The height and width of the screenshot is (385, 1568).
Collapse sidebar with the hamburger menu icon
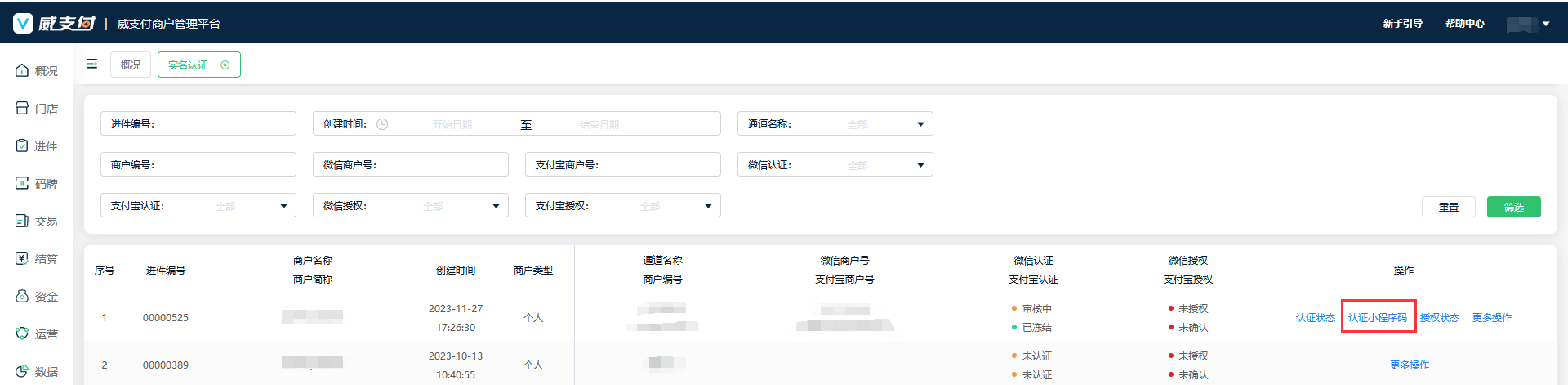(91, 64)
